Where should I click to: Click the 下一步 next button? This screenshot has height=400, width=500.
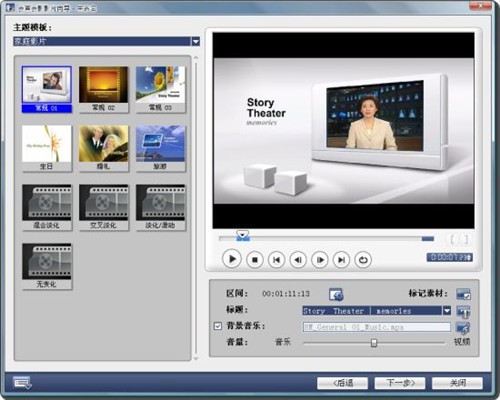400,383
